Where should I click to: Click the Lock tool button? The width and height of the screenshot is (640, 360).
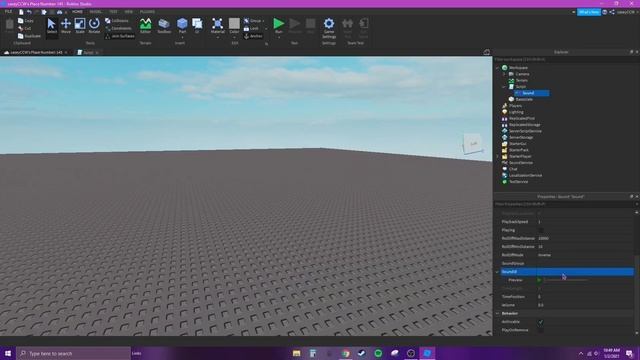pyautogui.click(x=251, y=29)
